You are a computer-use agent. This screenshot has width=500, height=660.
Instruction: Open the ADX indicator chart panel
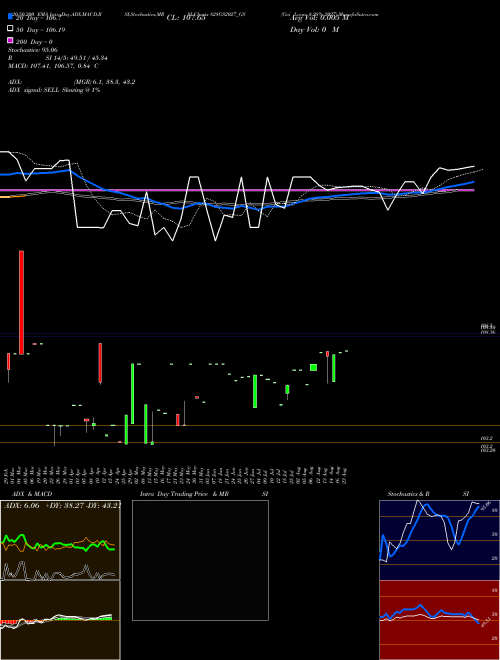[60, 540]
